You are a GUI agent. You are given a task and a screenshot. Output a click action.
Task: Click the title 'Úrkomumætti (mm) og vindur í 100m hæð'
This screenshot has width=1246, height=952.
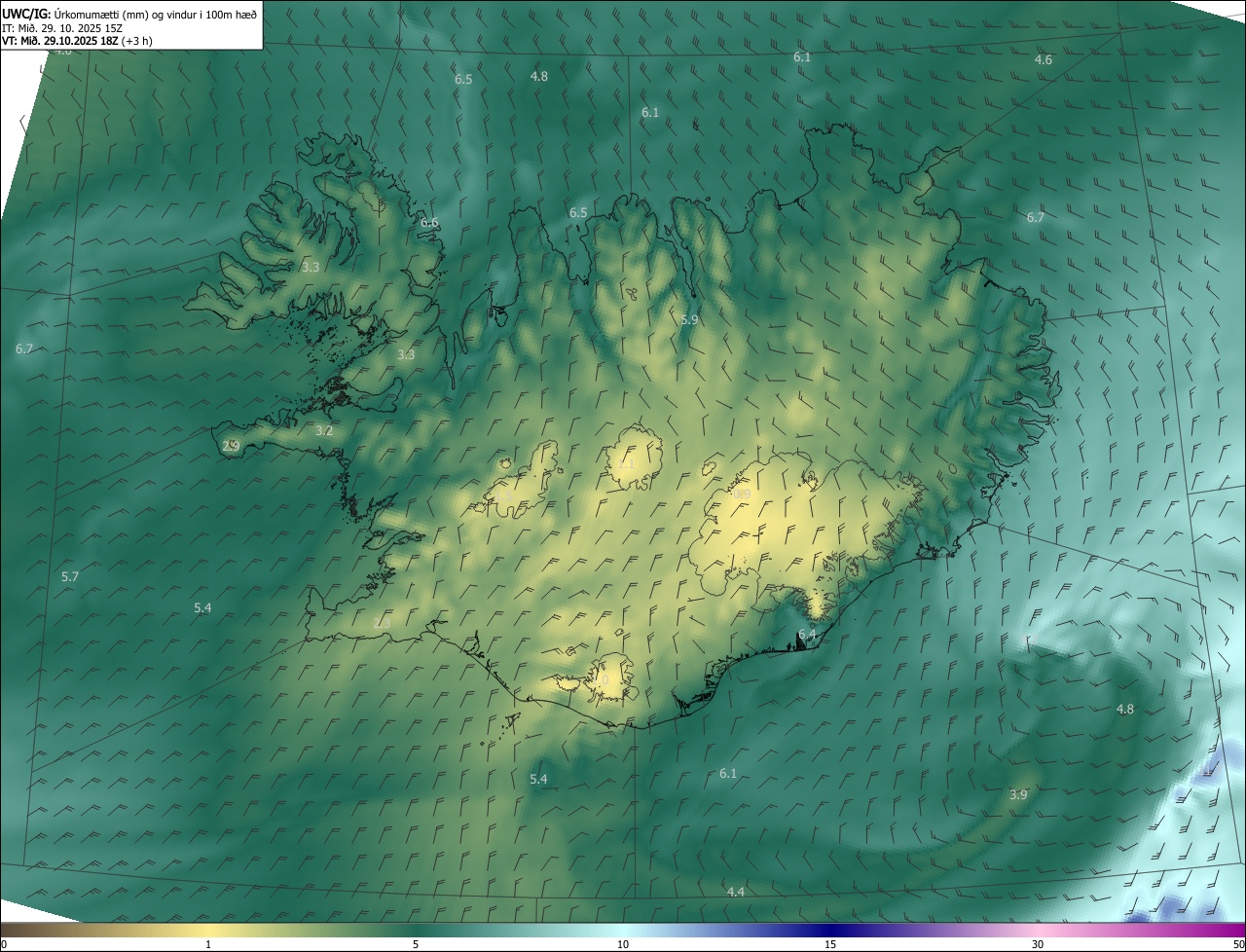tap(155, 14)
